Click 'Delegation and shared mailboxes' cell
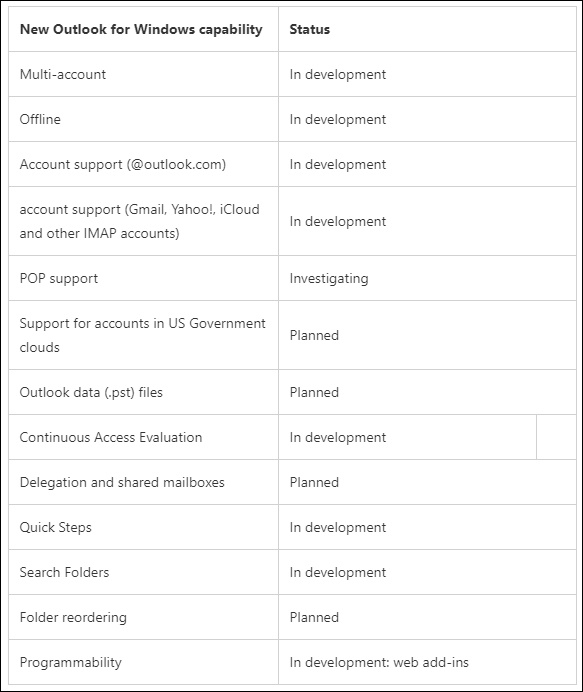583x692 pixels. point(143,482)
